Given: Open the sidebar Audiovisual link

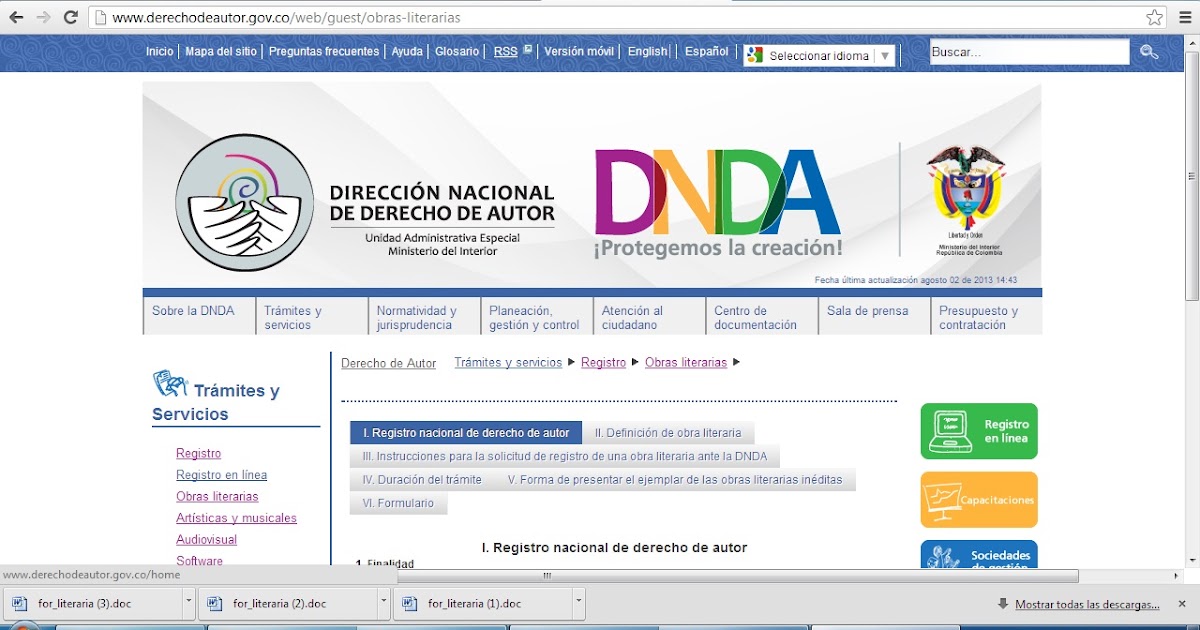Looking at the screenshot, I should (206, 539).
